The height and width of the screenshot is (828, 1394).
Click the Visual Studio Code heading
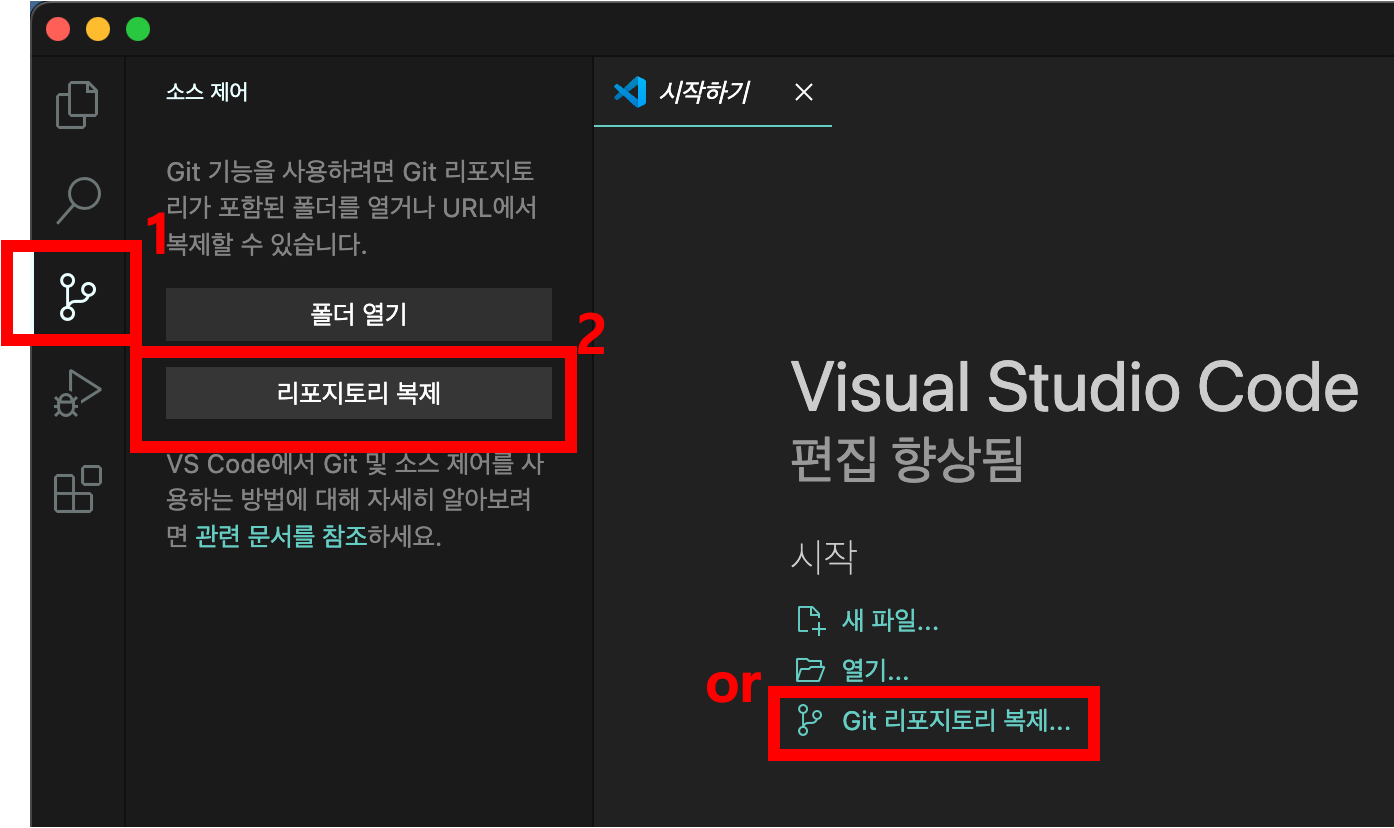1075,388
